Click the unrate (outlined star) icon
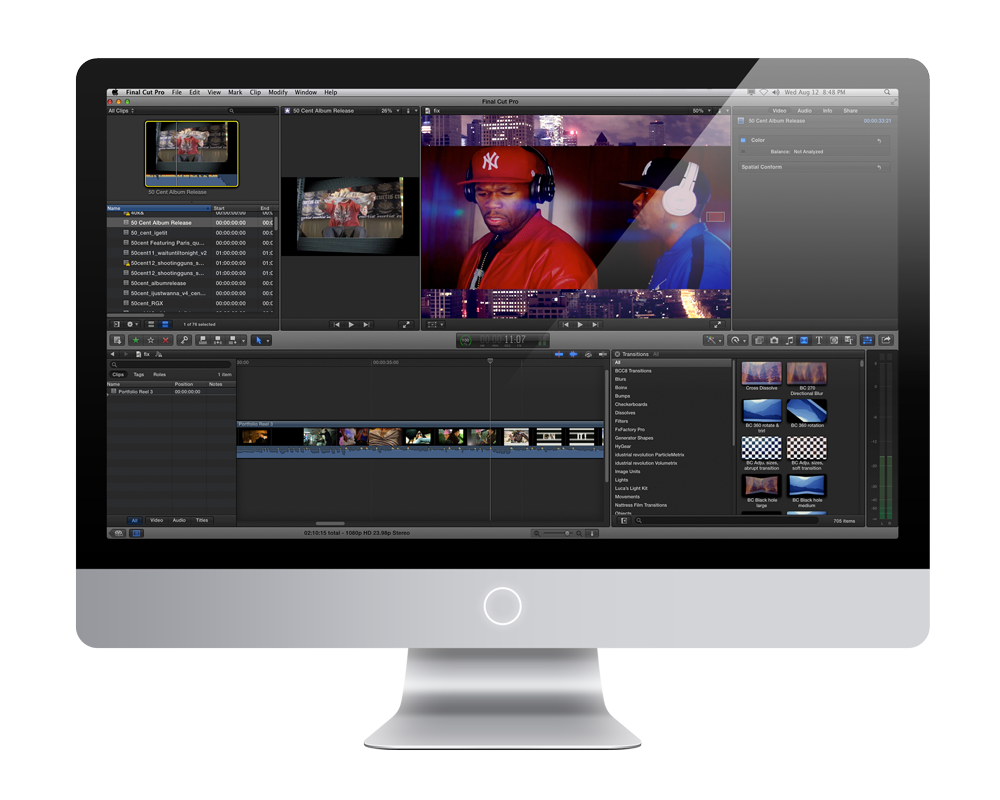This screenshot has width=1000, height=800. 151,341
